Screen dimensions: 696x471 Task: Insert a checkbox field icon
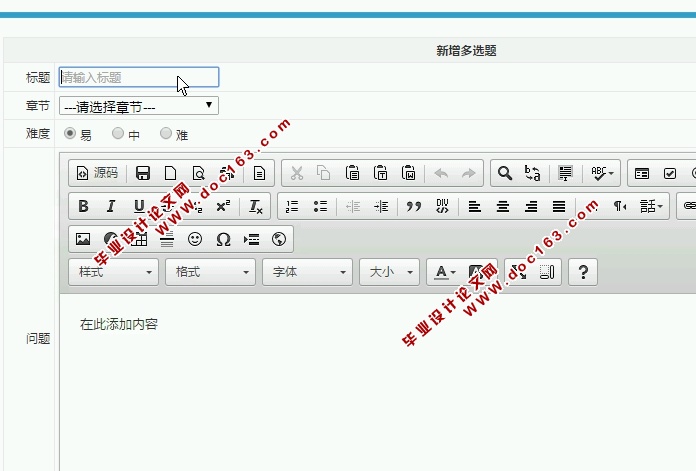(x=670, y=173)
